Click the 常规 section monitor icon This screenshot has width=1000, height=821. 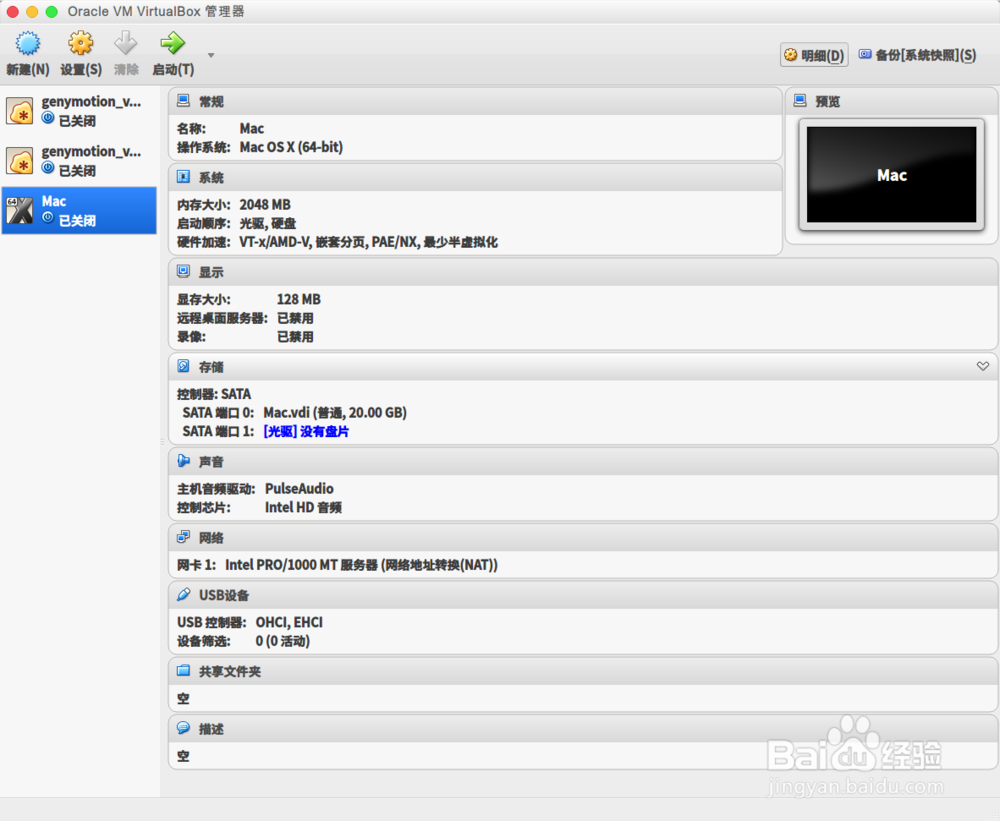pyautogui.click(x=182, y=99)
